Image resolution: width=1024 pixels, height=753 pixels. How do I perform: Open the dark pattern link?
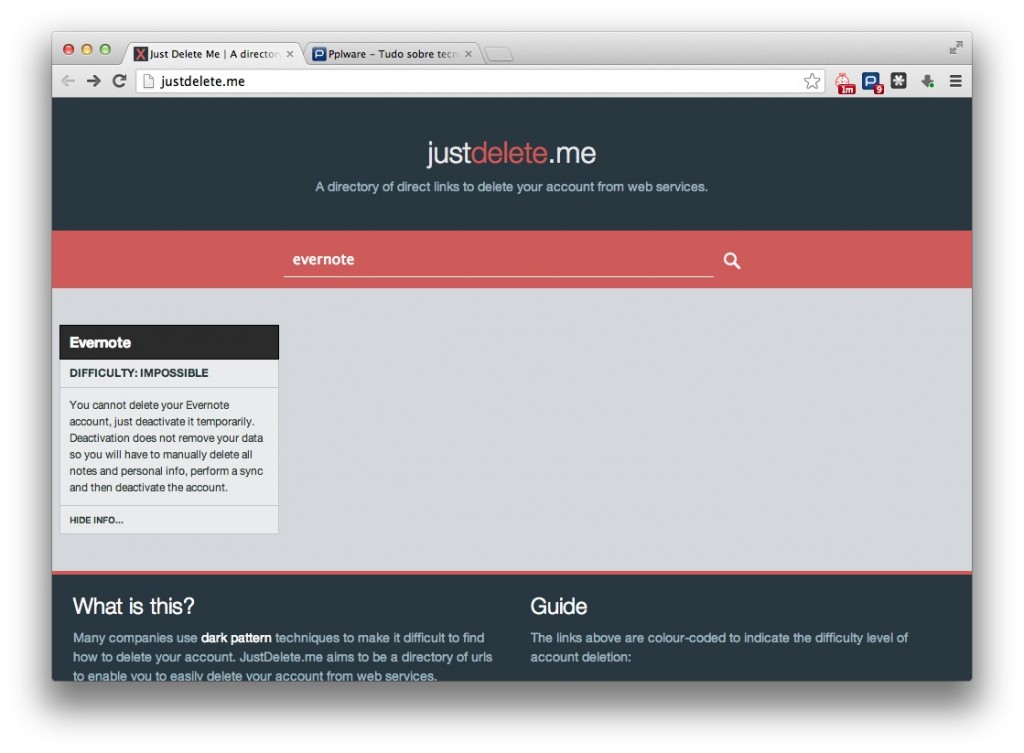coord(234,637)
